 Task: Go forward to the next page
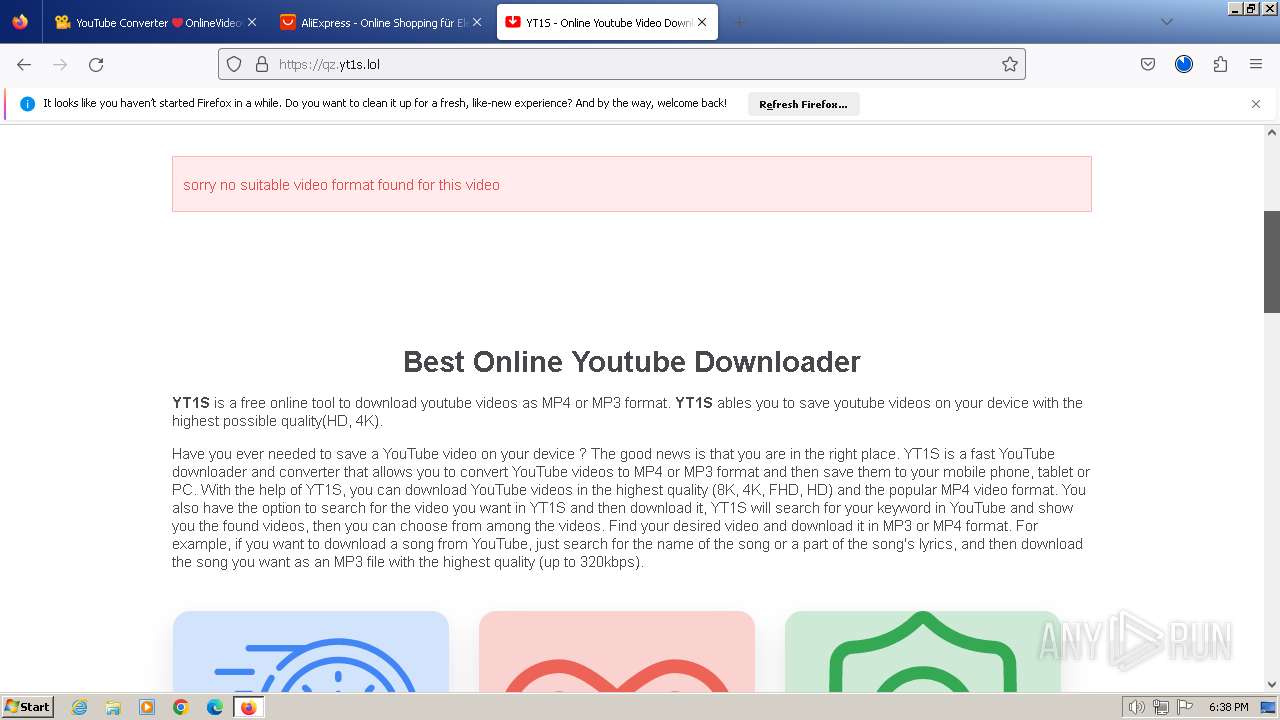[60, 64]
